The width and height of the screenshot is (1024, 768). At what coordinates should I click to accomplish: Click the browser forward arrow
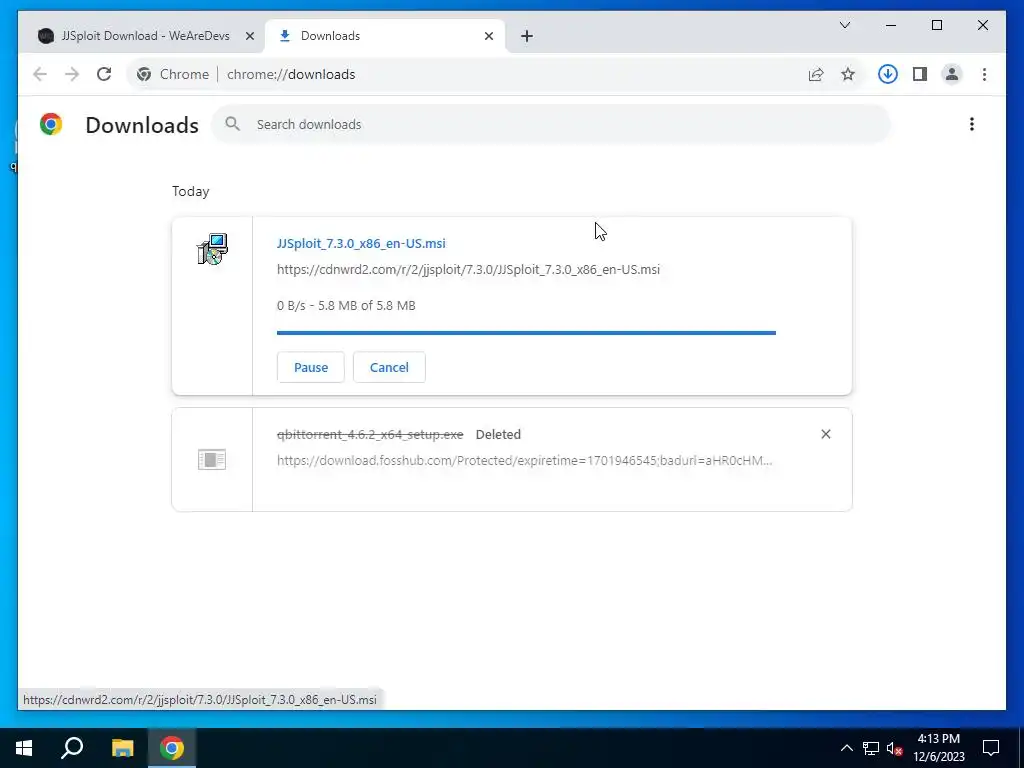(72, 74)
